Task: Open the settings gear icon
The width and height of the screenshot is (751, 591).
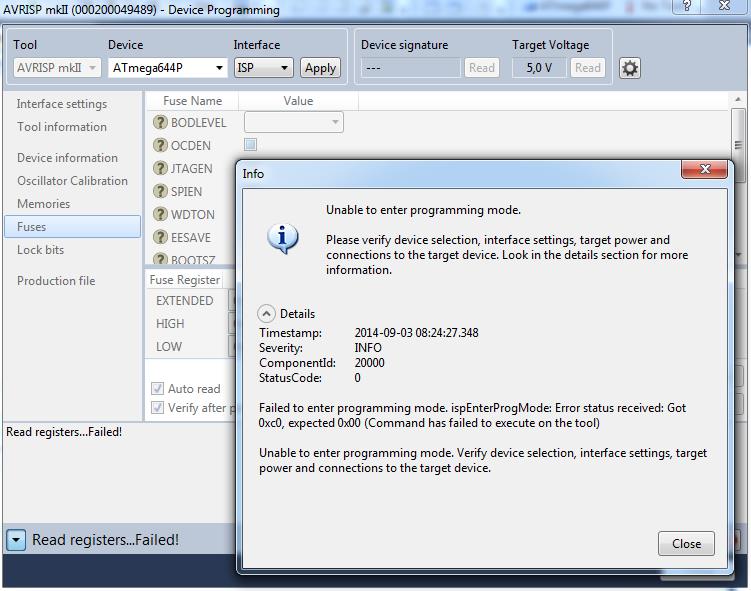Action: 629,68
